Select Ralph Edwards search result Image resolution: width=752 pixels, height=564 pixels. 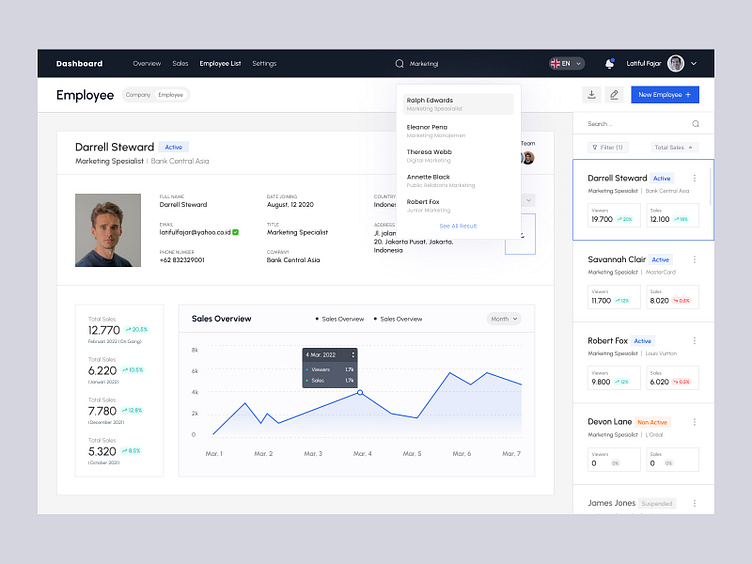coord(458,104)
